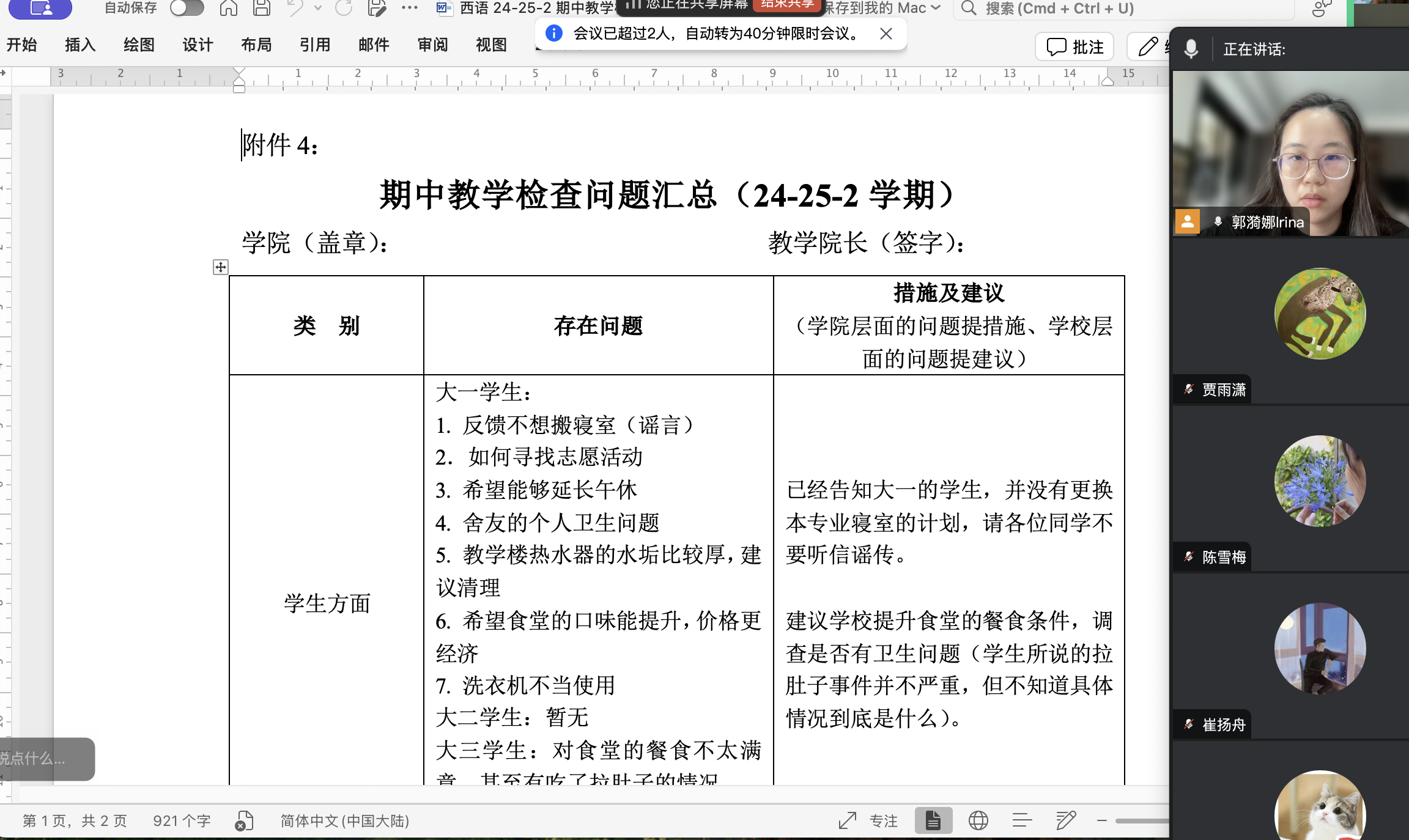The image size is (1409, 840).
Task: Open the 邮件 (Mailings) ribbon tab
Action: click(x=374, y=45)
